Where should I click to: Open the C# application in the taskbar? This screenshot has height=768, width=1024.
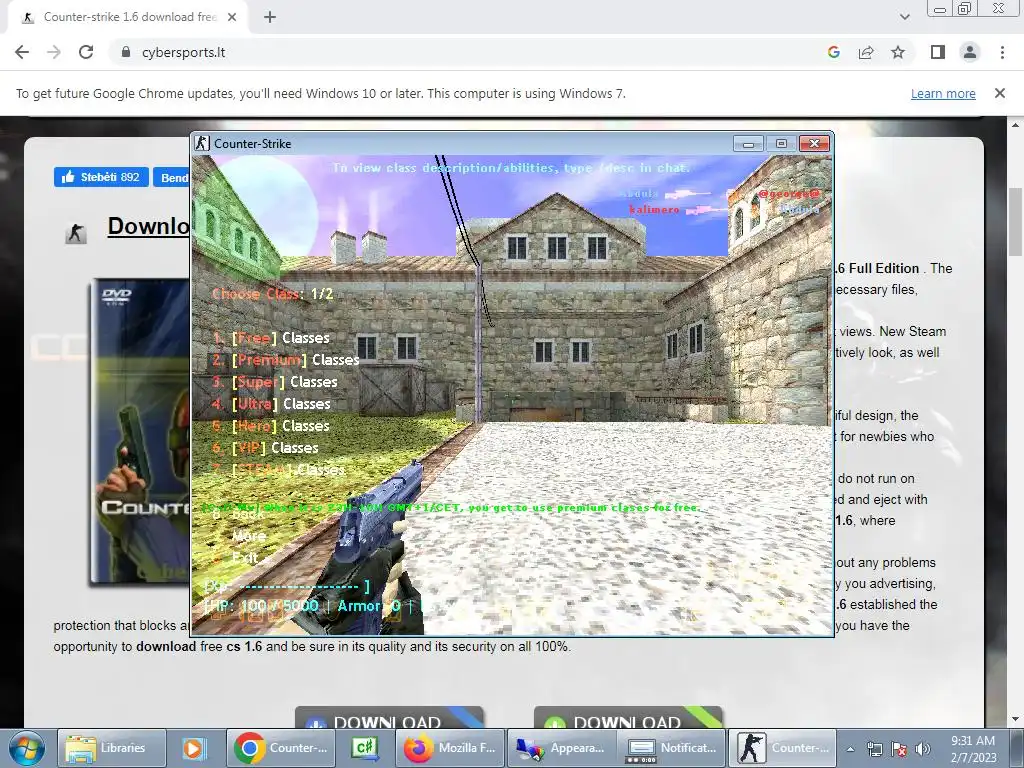click(x=366, y=748)
